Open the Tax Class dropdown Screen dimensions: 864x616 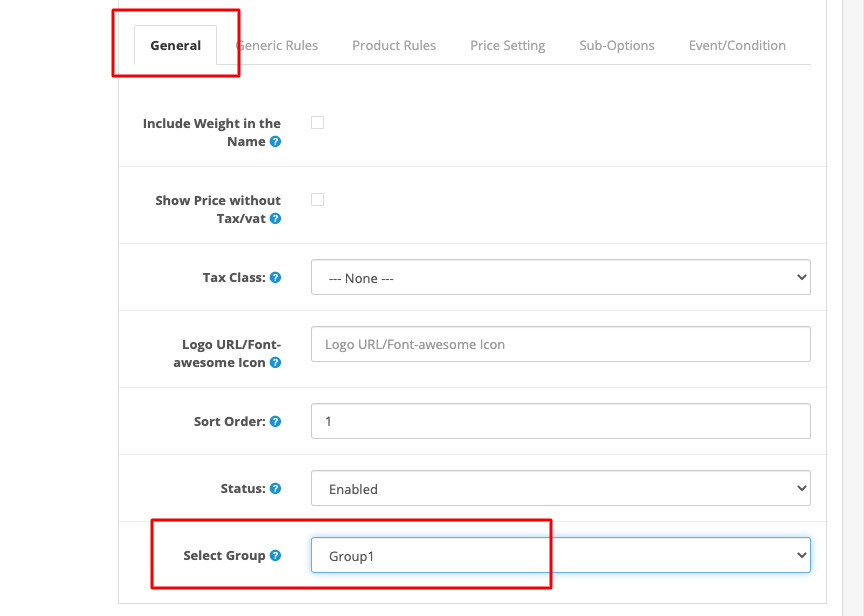[560, 277]
